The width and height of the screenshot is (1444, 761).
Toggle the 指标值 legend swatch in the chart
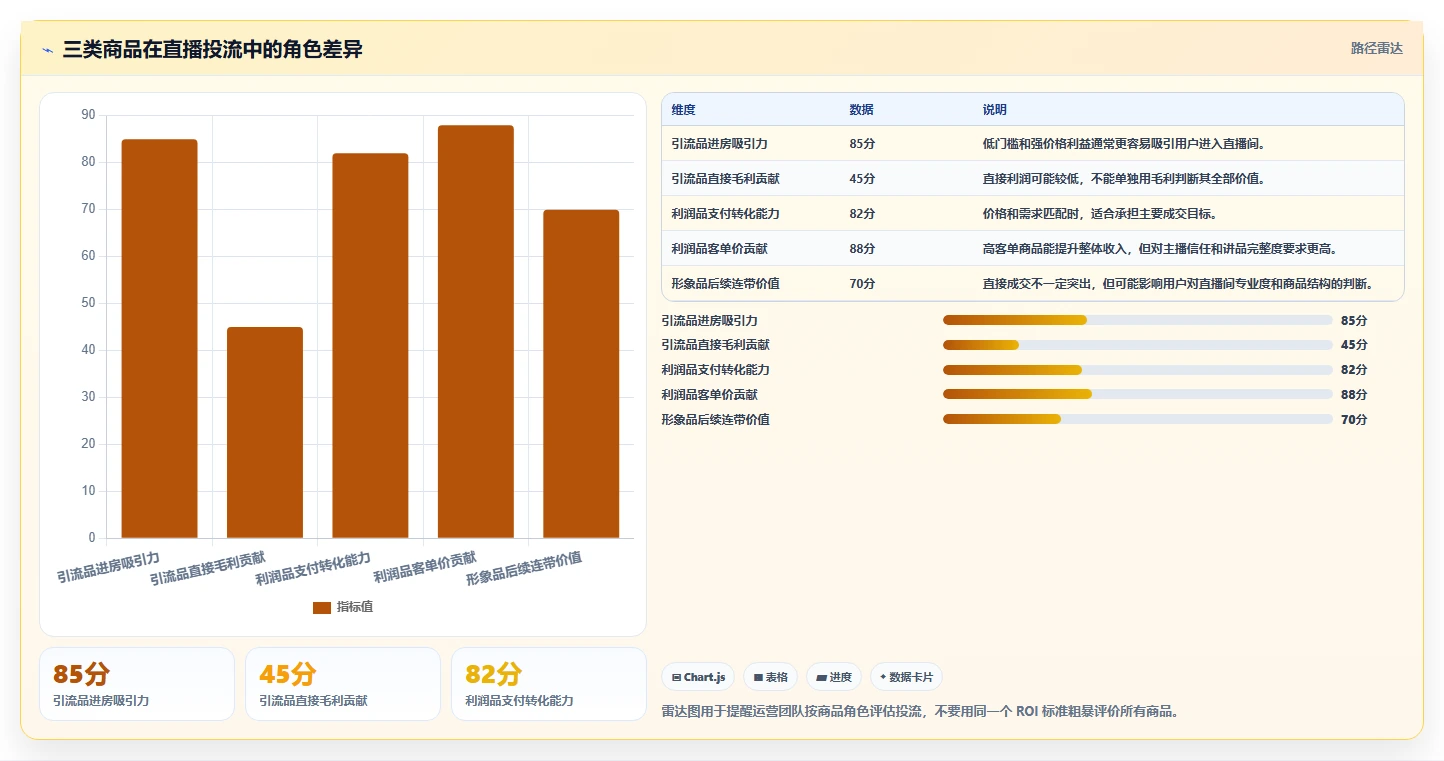coord(322,607)
